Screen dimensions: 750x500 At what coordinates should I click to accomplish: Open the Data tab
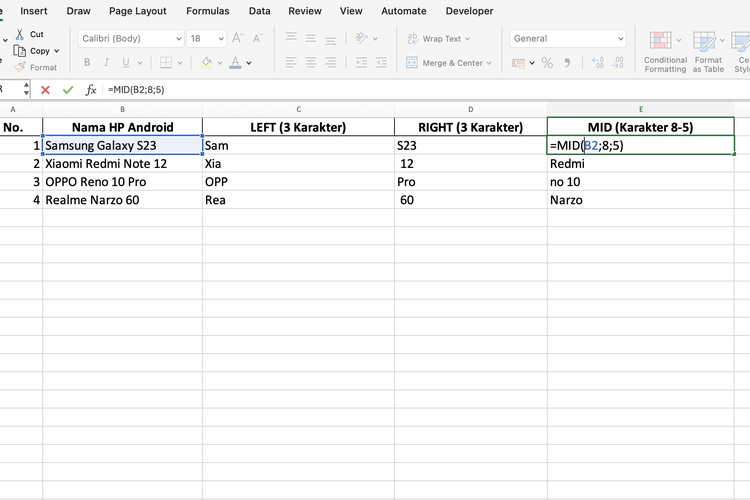tap(259, 11)
